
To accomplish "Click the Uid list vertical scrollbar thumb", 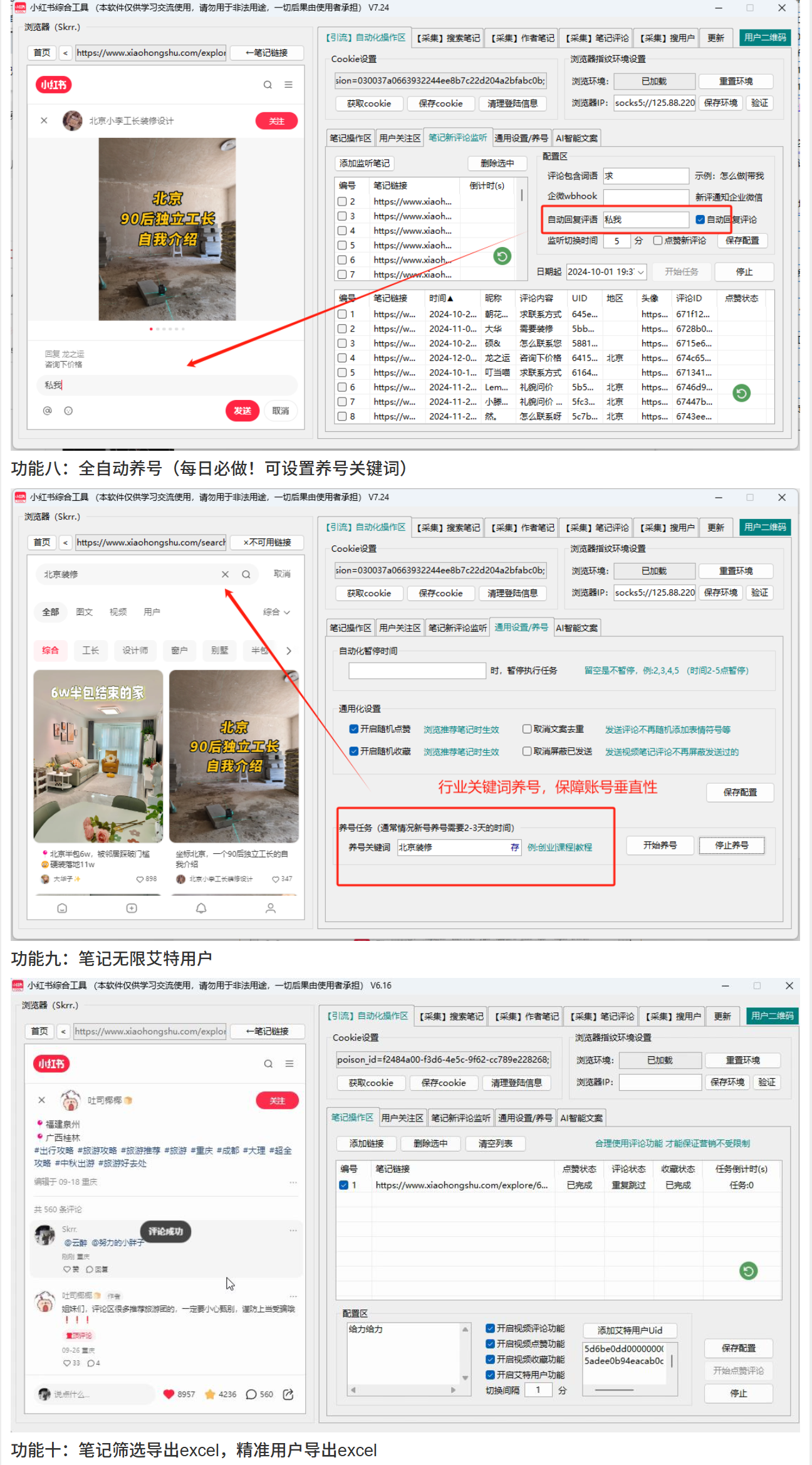I will [672, 1361].
